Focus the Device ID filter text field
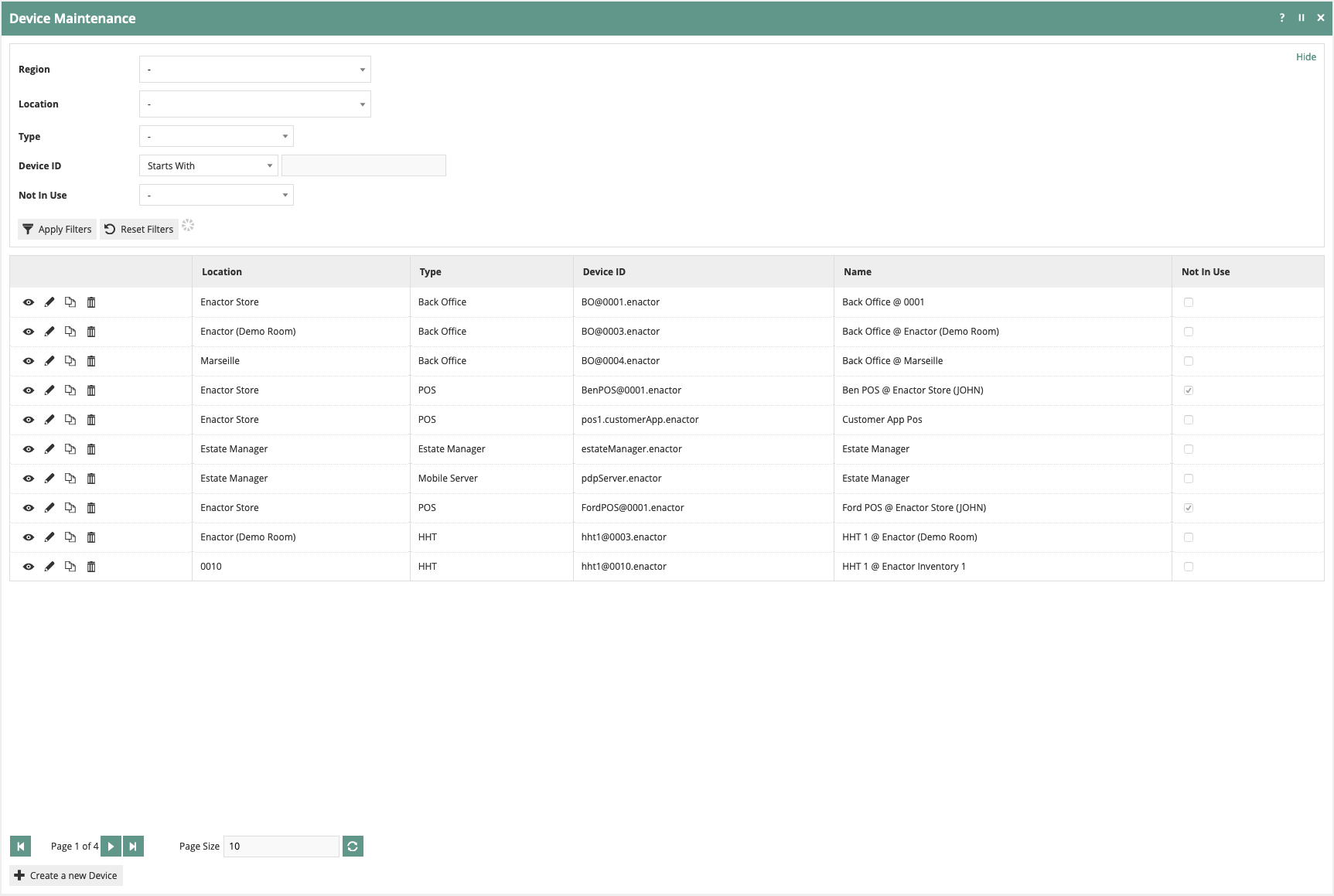This screenshot has width=1334, height=896. point(363,166)
